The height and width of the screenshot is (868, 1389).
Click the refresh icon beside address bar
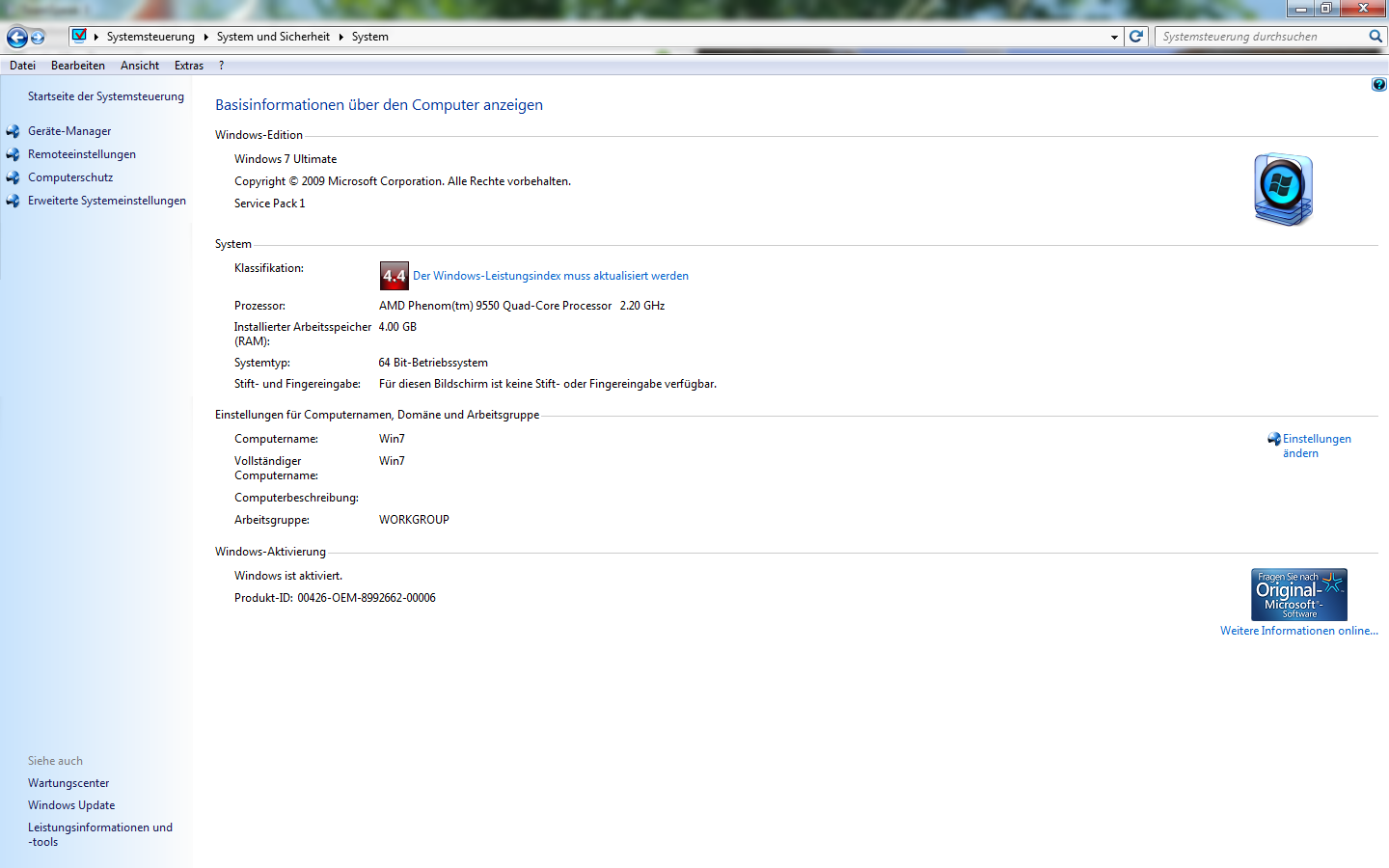(1136, 37)
